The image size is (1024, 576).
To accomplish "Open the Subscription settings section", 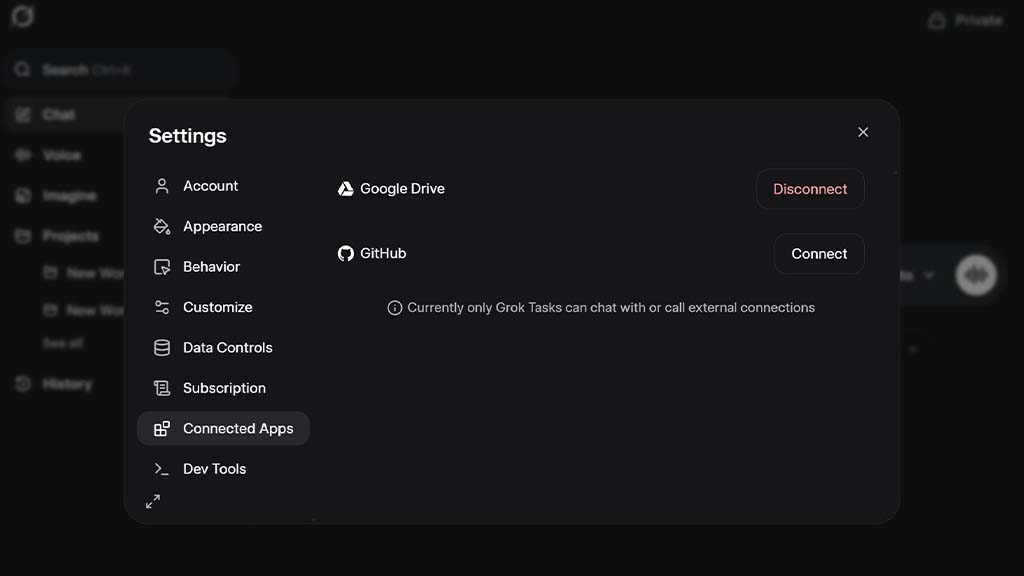I will pyautogui.click(x=223, y=388).
